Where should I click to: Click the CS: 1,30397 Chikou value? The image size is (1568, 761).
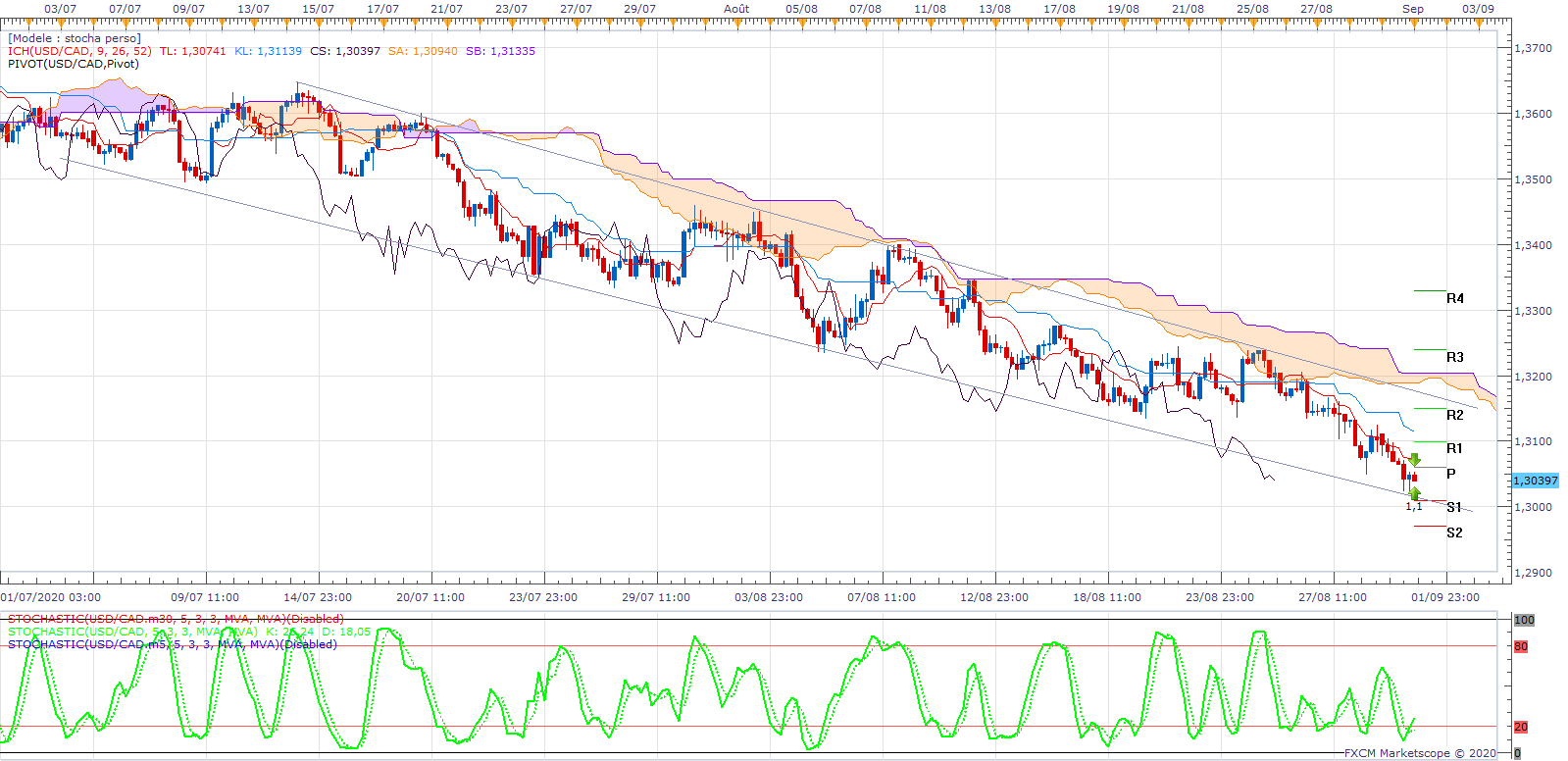pos(345,51)
